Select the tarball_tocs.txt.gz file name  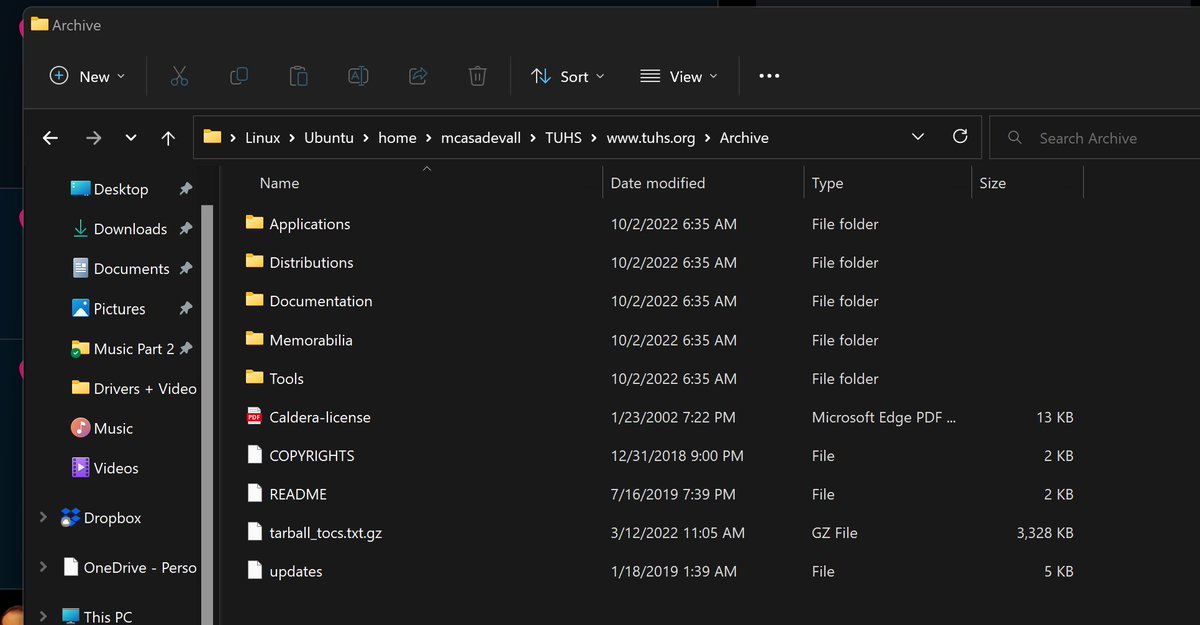pos(326,533)
